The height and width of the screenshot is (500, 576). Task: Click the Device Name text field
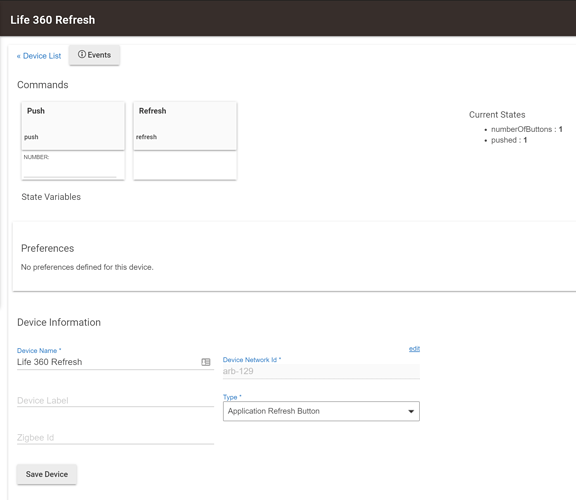pos(108,362)
